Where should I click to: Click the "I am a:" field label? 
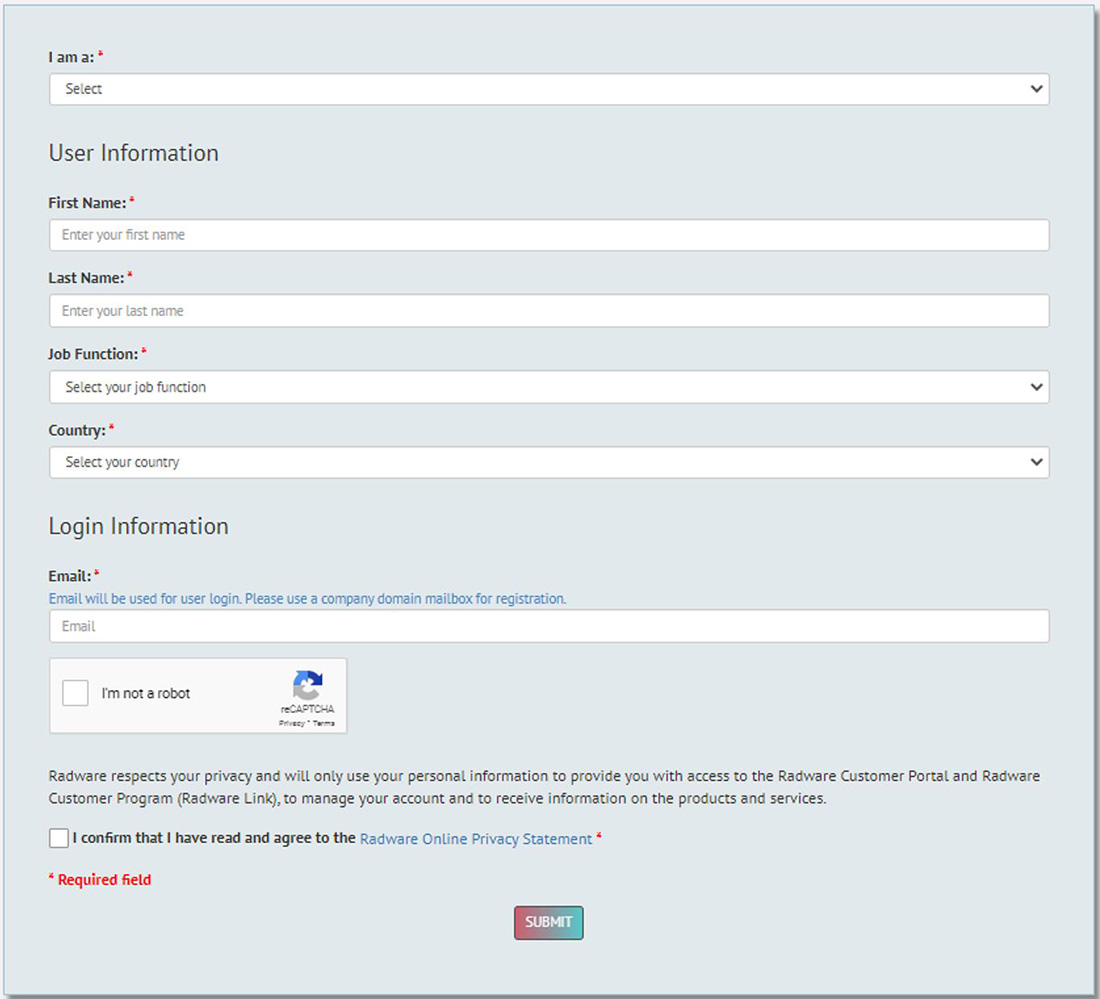pos(71,58)
